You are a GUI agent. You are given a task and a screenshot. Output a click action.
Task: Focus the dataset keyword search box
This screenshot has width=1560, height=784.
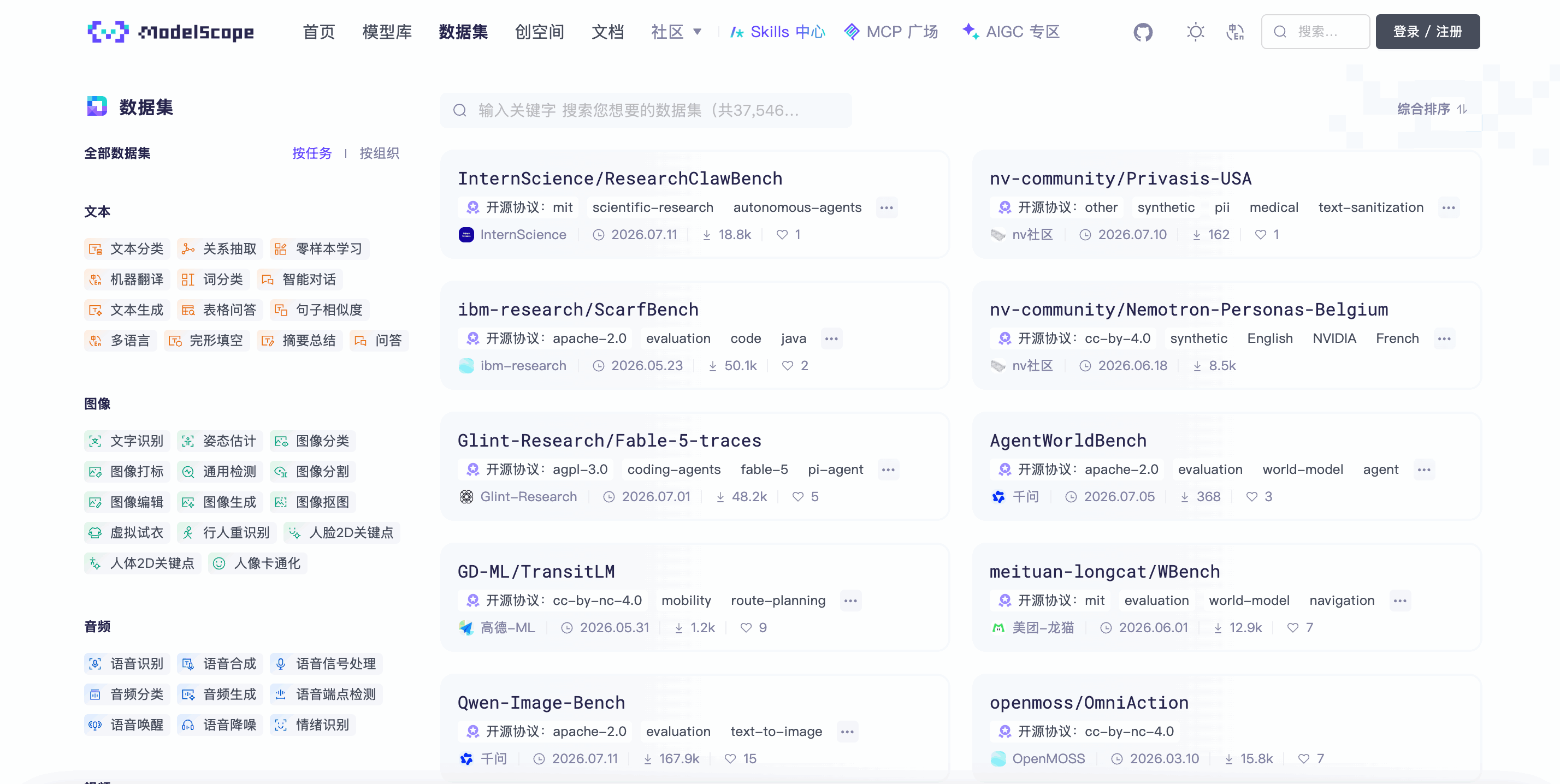click(x=646, y=110)
